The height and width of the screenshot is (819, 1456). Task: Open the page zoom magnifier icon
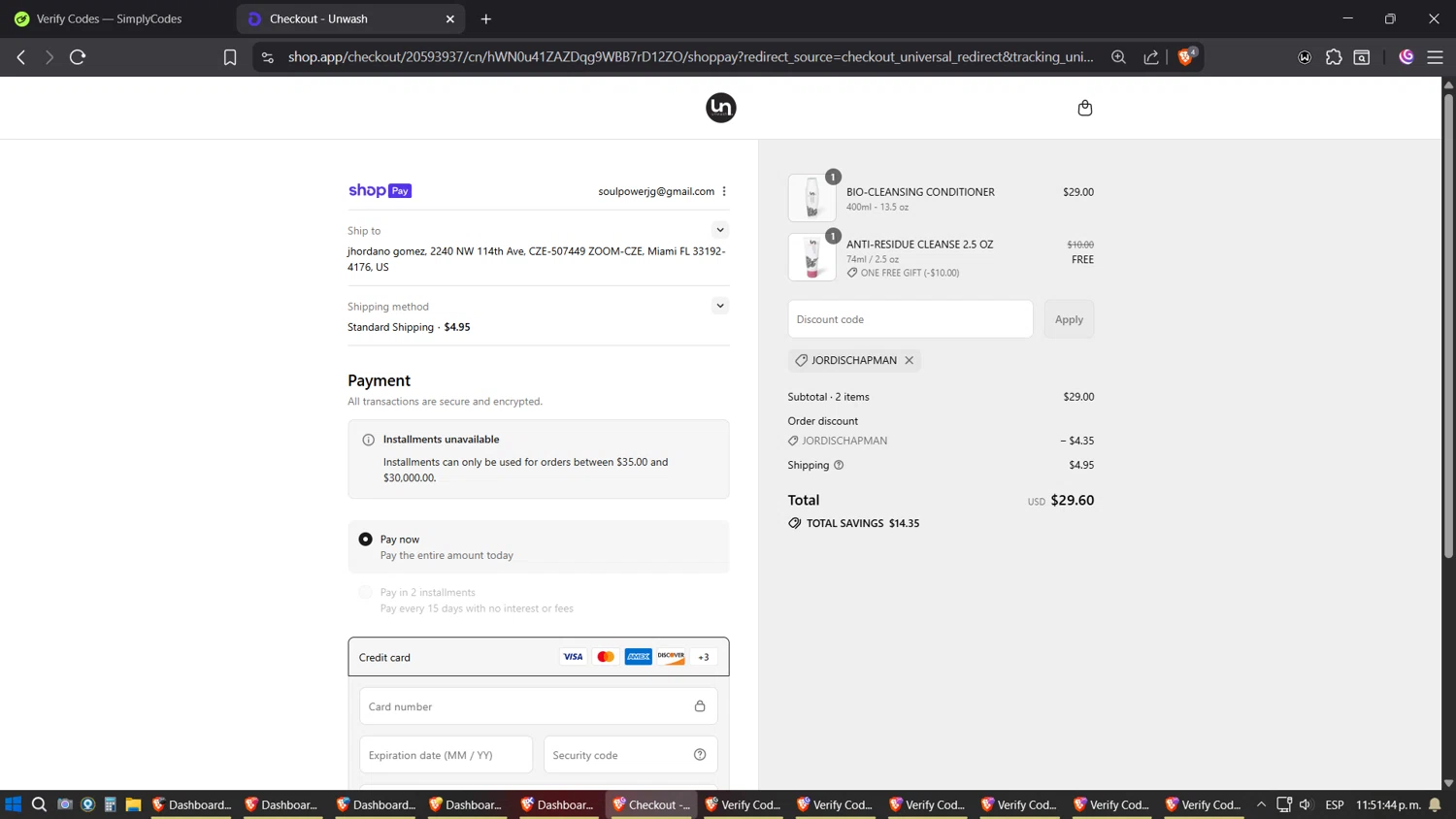click(x=1118, y=57)
